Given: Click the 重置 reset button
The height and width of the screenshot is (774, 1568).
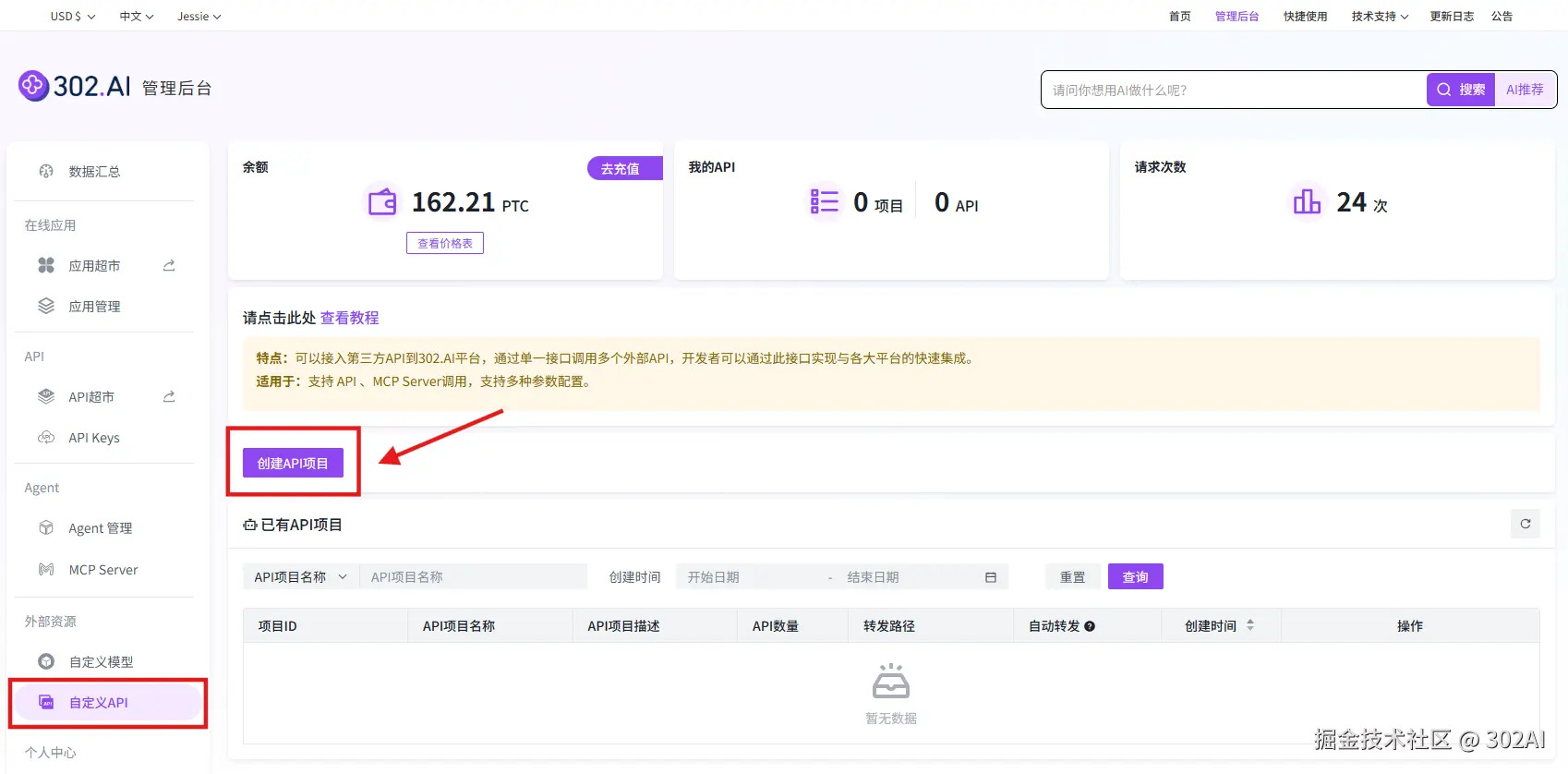Looking at the screenshot, I should click(1073, 576).
